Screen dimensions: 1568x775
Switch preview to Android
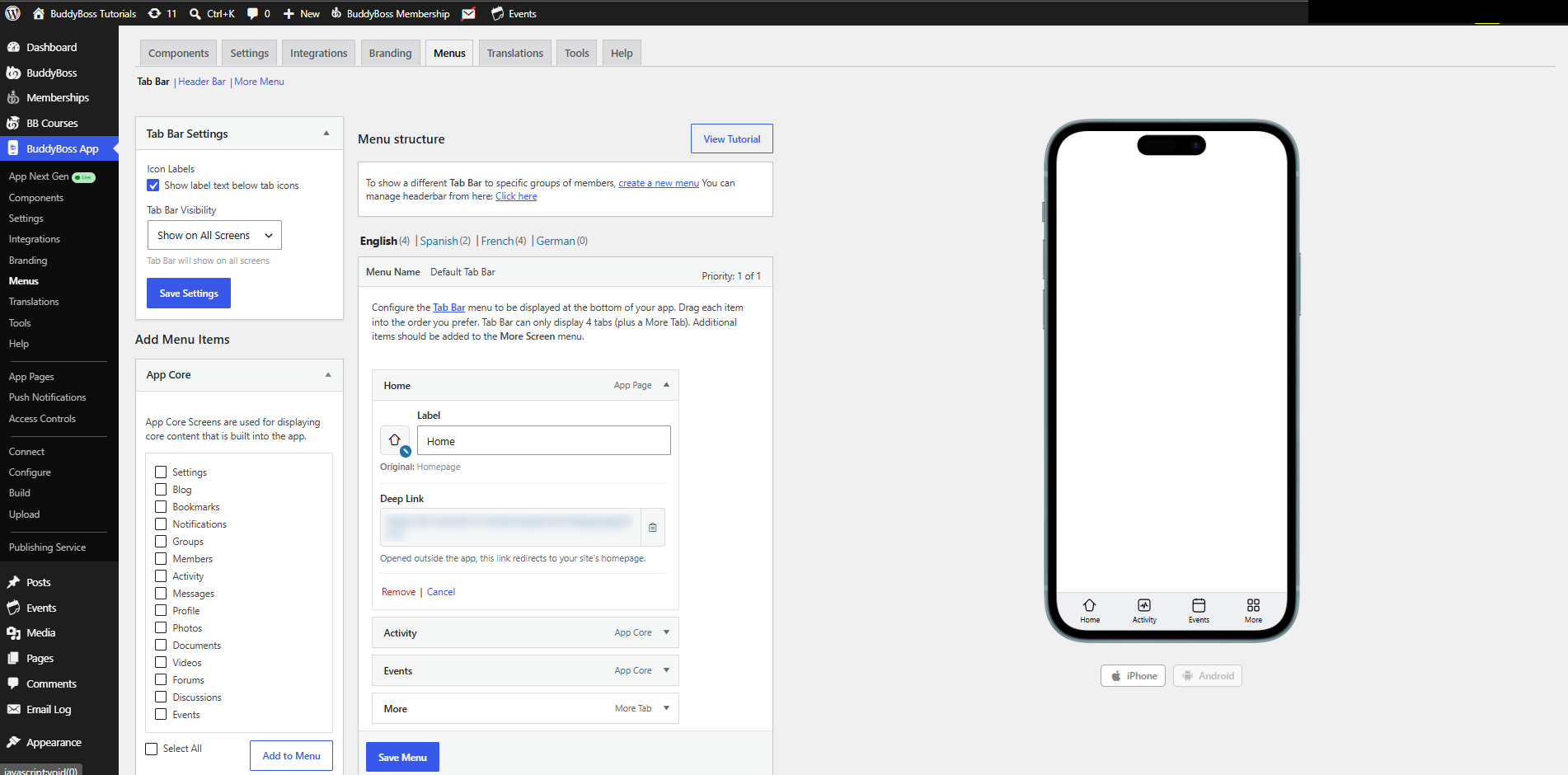coord(1208,675)
